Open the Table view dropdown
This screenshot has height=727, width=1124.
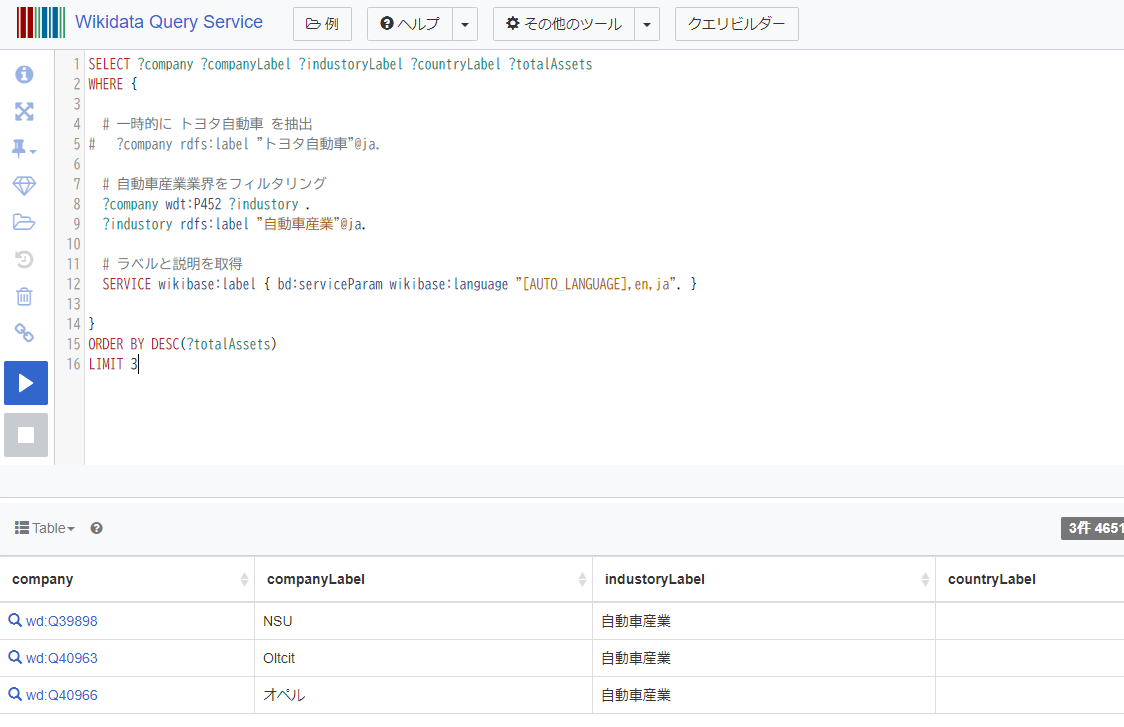[44, 528]
